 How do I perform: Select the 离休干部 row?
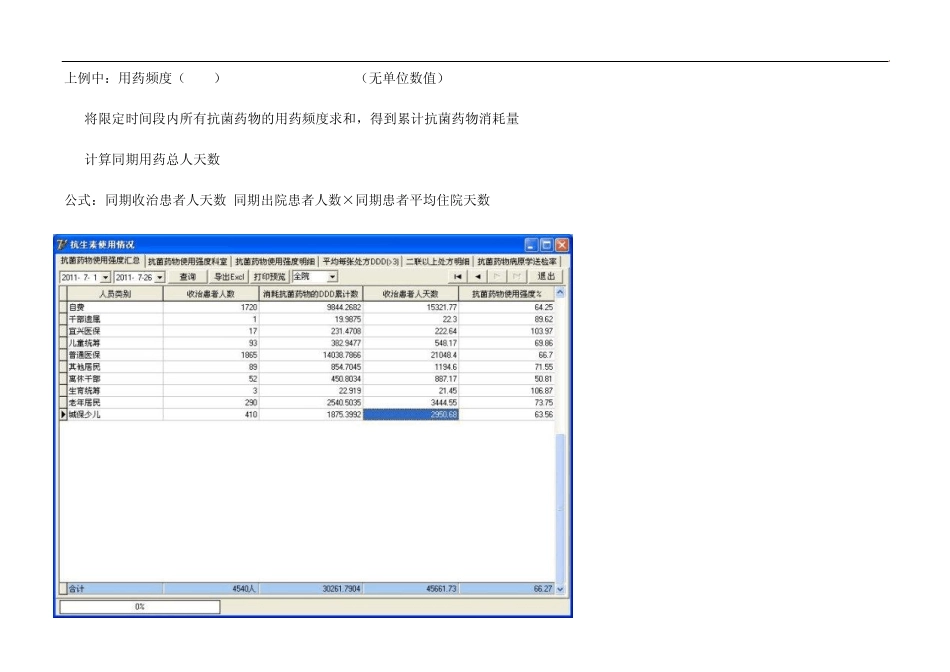(307, 379)
